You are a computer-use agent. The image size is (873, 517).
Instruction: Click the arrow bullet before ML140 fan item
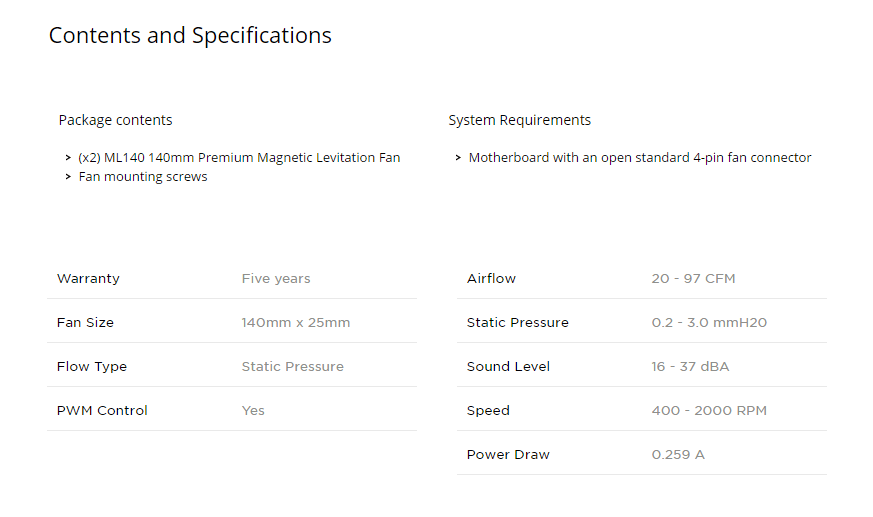(68, 158)
